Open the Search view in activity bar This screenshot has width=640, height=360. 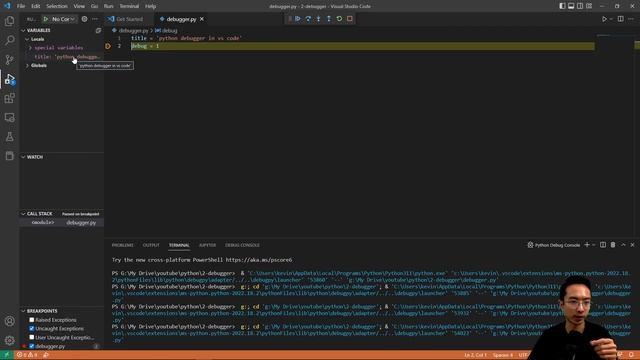click(x=9, y=40)
